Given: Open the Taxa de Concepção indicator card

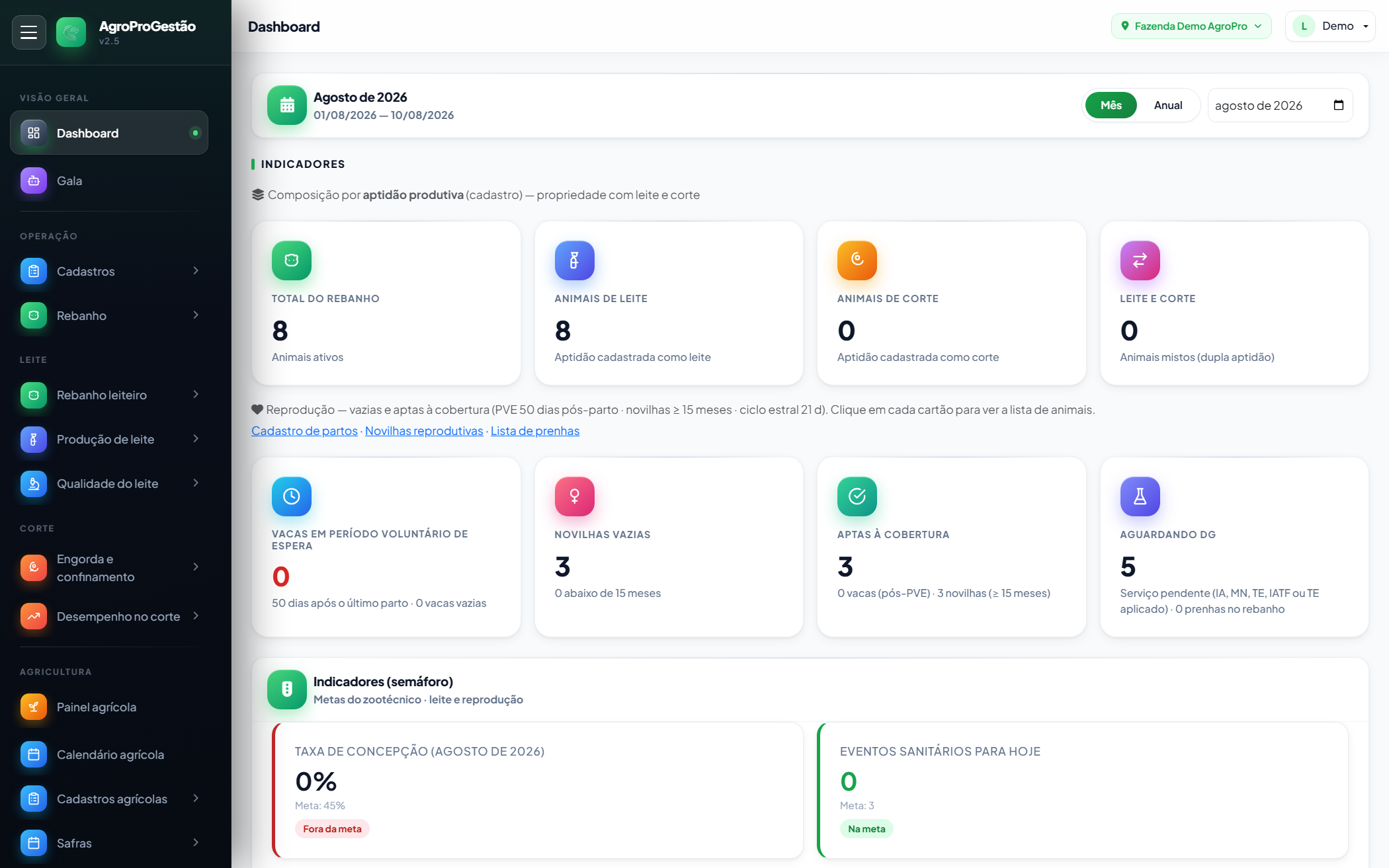Looking at the screenshot, I should pyautogui.click(x=538, y=791).
